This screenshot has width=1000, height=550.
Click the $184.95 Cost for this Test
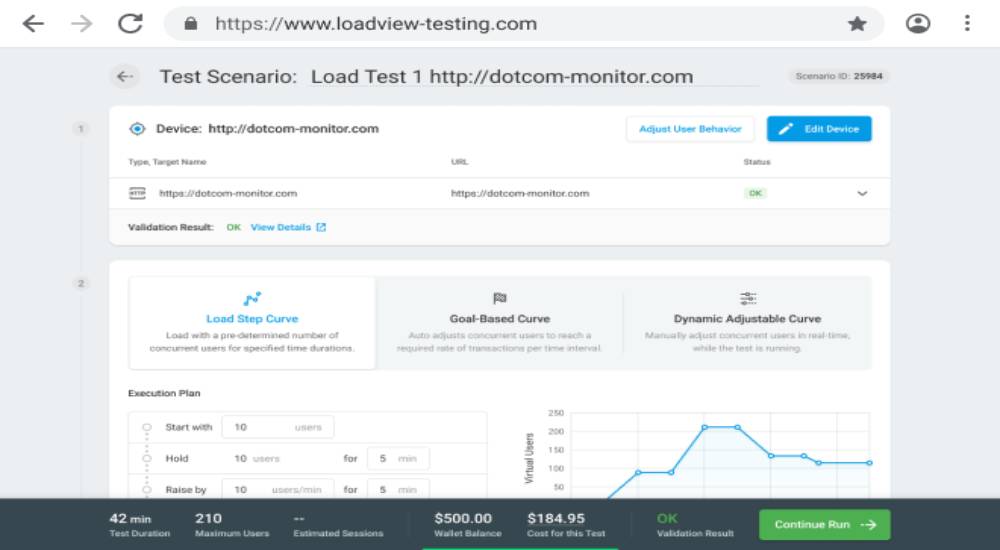pos(556,518)
